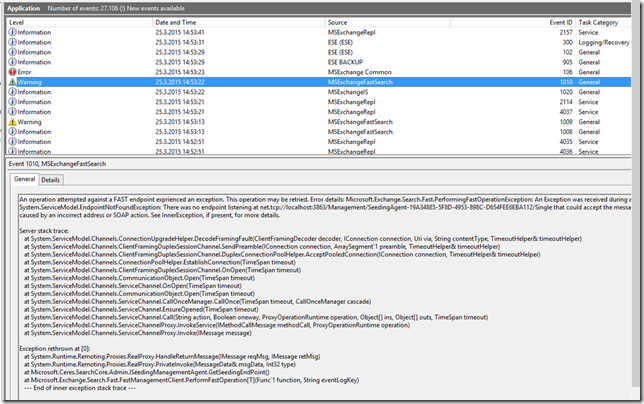Switch to the Details tab
The width and height of the screenshot is (644, 404).
pos(51,180)
